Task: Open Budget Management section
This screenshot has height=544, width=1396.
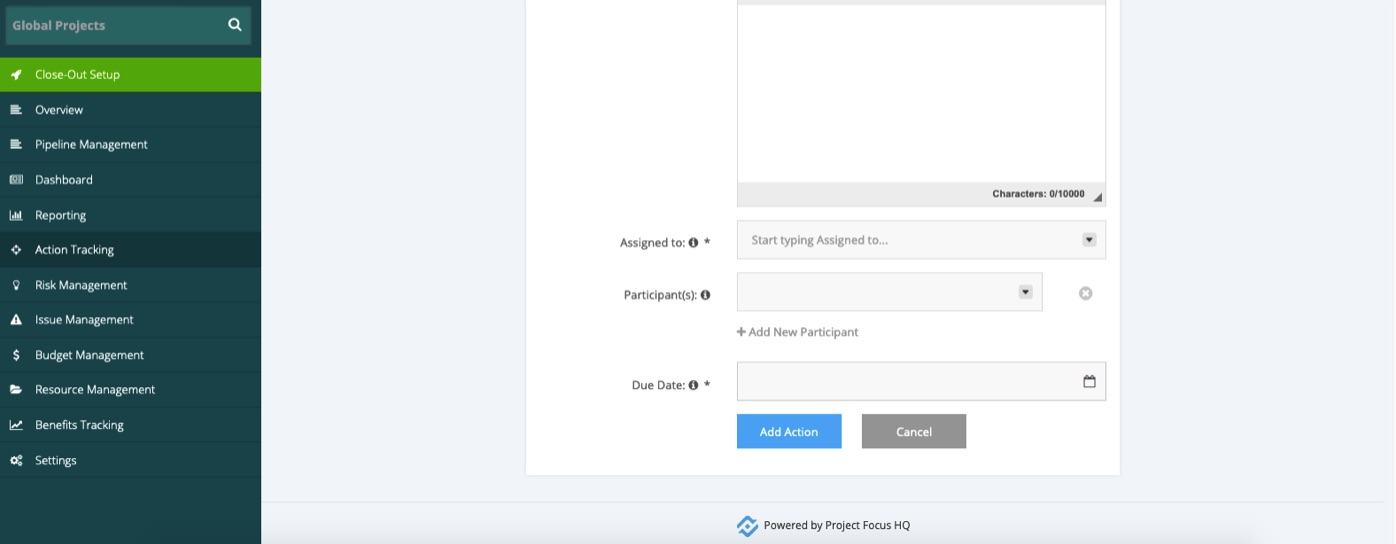Action: 130,355
